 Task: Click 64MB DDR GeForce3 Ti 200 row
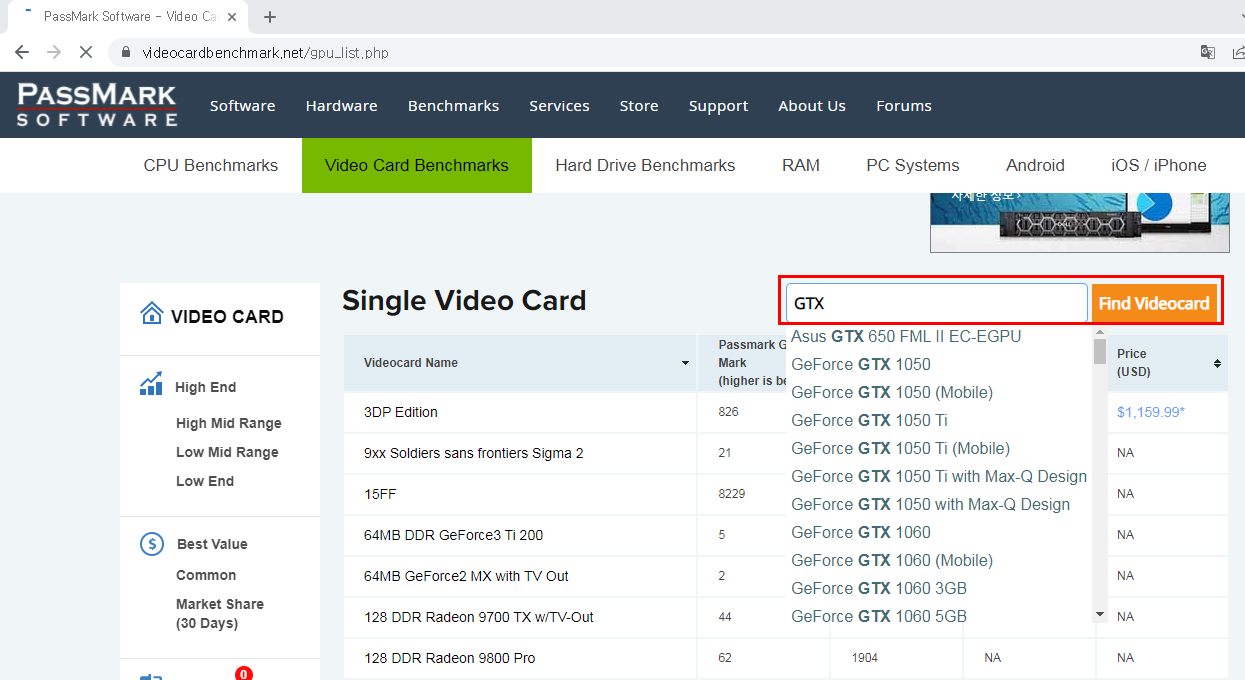coord(453,535)
